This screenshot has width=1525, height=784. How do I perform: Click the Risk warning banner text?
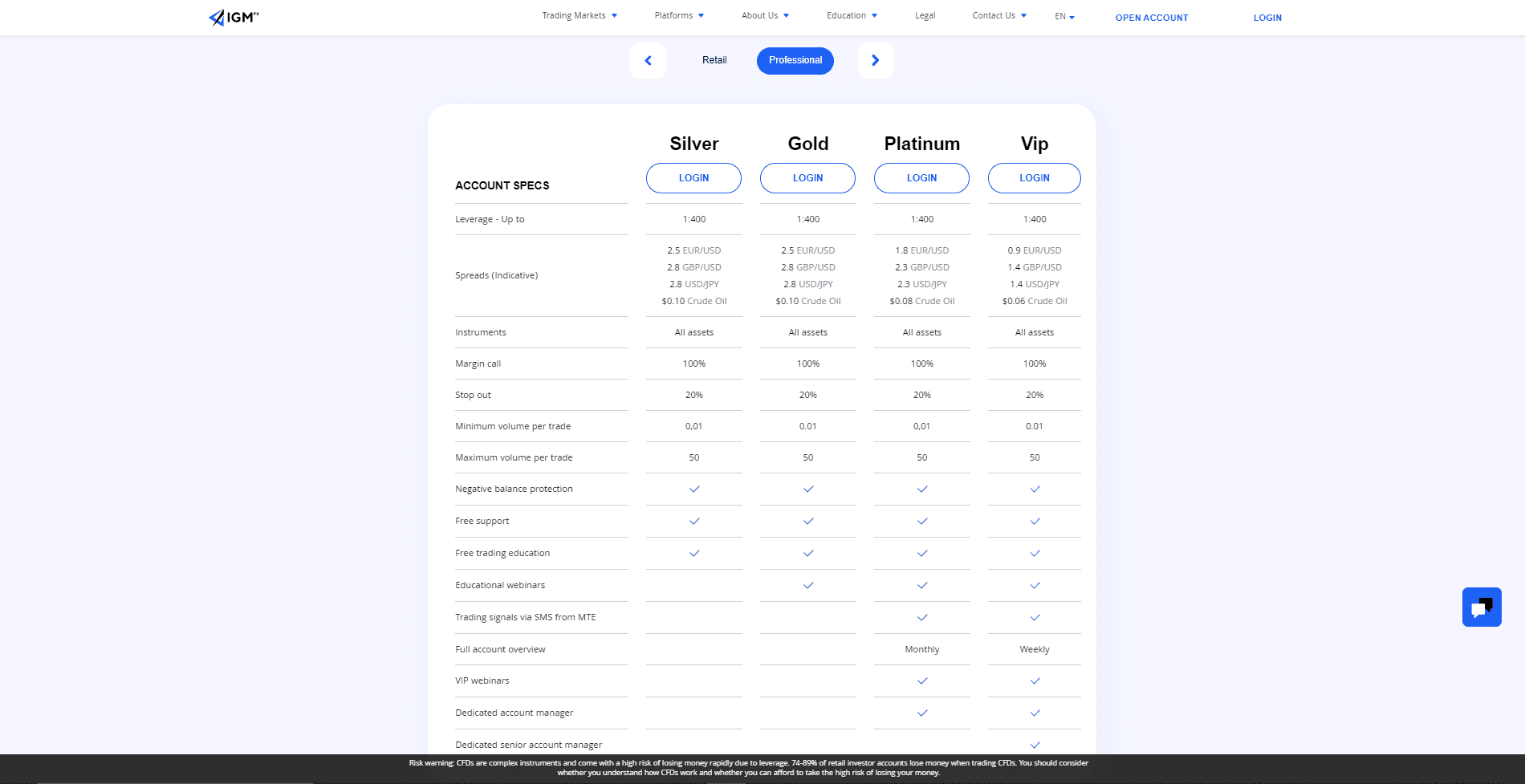[x=748, y=768]
